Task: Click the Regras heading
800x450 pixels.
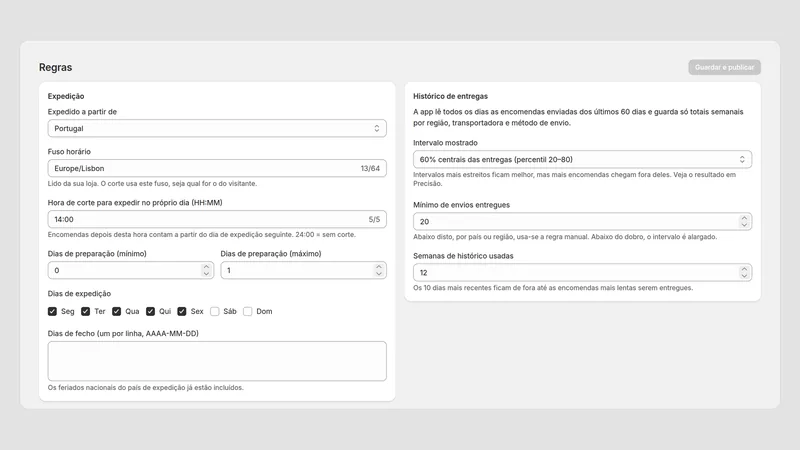Action: click(56, 67)
